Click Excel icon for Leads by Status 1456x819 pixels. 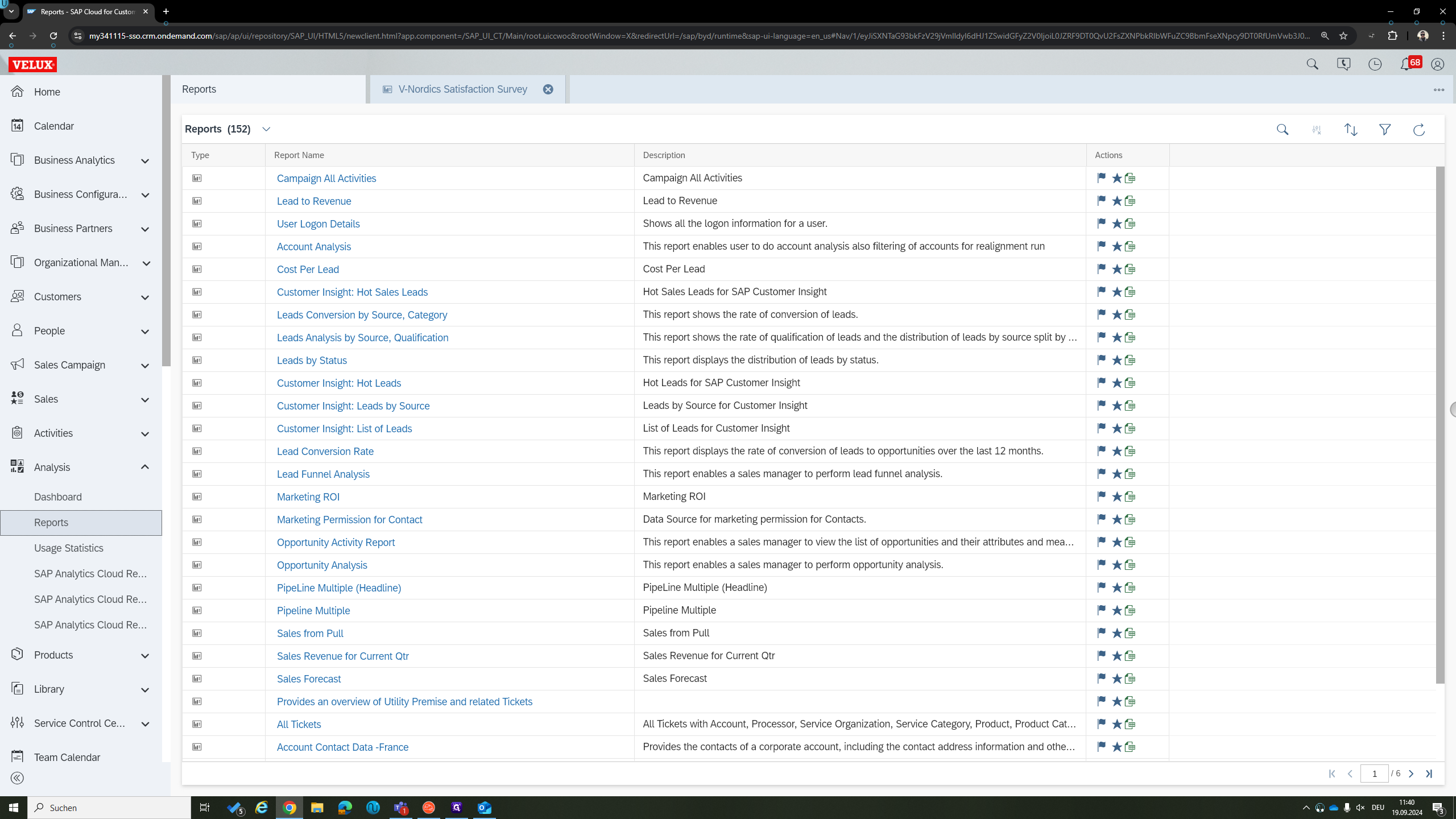(1130, 360)
